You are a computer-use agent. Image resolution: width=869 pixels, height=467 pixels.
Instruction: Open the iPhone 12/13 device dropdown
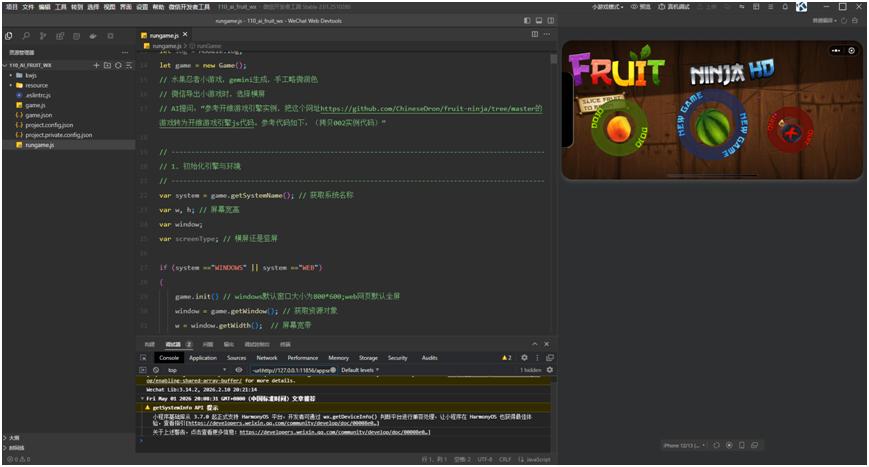coord(684,445)
